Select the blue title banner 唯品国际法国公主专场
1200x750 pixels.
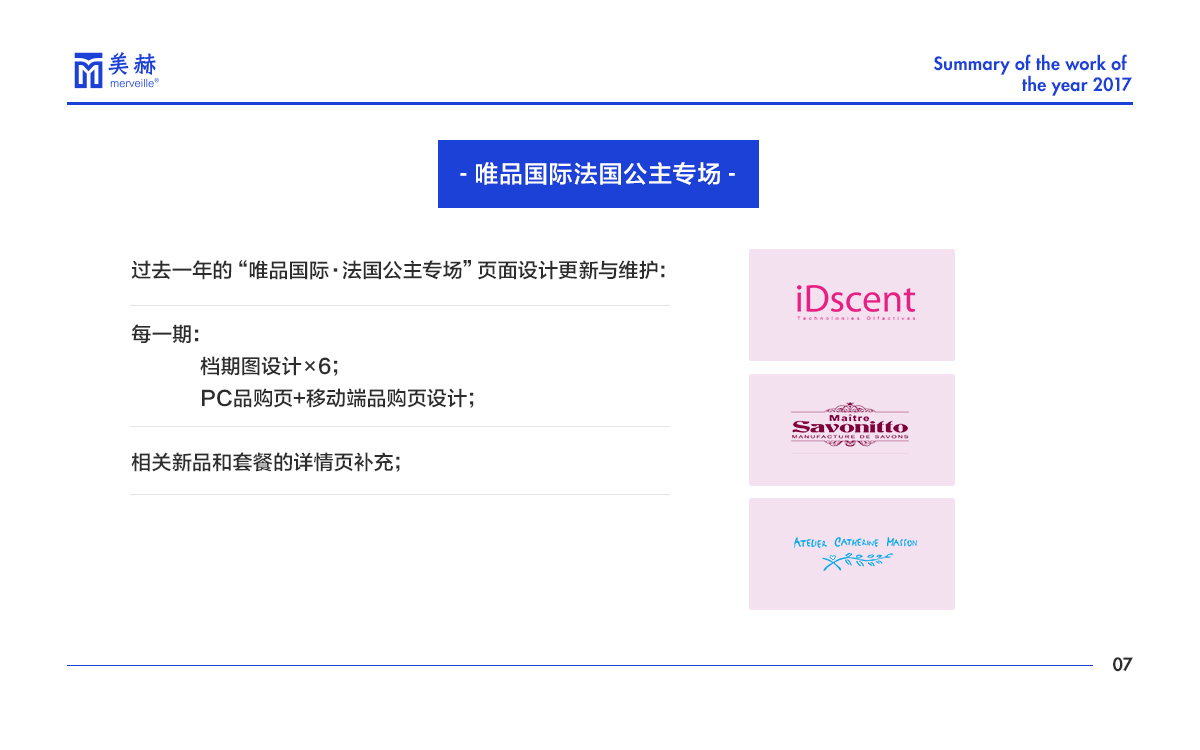598,174
